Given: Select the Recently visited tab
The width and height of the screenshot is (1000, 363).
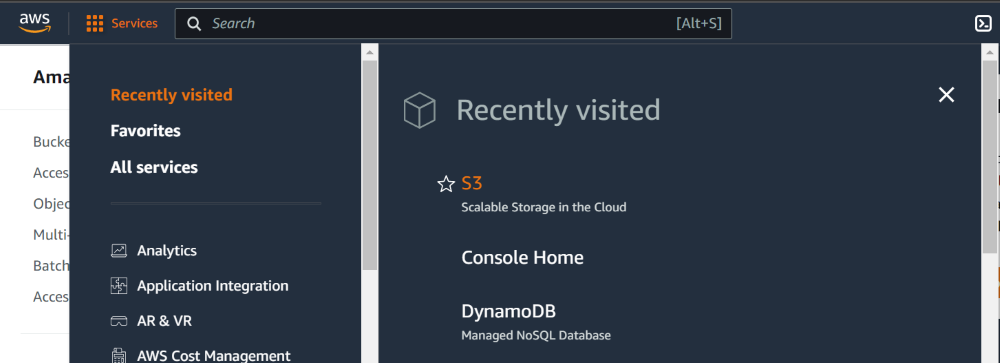Looking at the screenshot, I should [172, 94].
